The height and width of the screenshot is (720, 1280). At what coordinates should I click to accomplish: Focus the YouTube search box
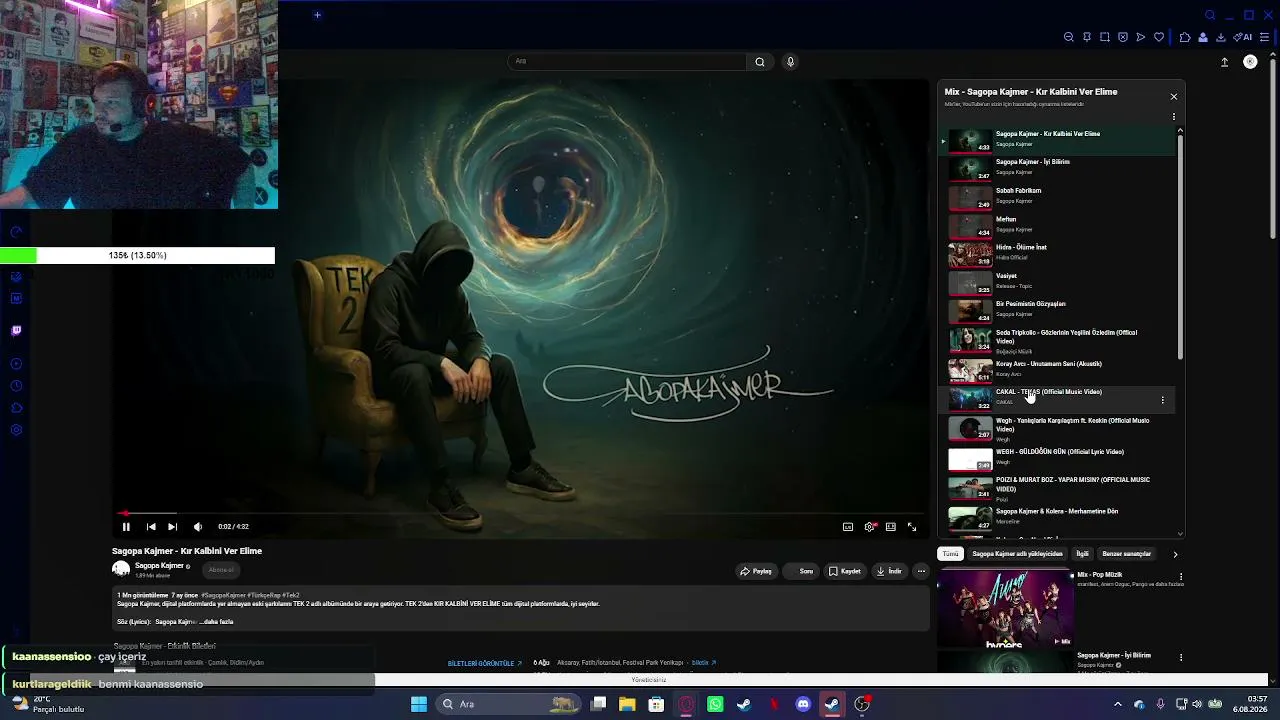(628, 62)
